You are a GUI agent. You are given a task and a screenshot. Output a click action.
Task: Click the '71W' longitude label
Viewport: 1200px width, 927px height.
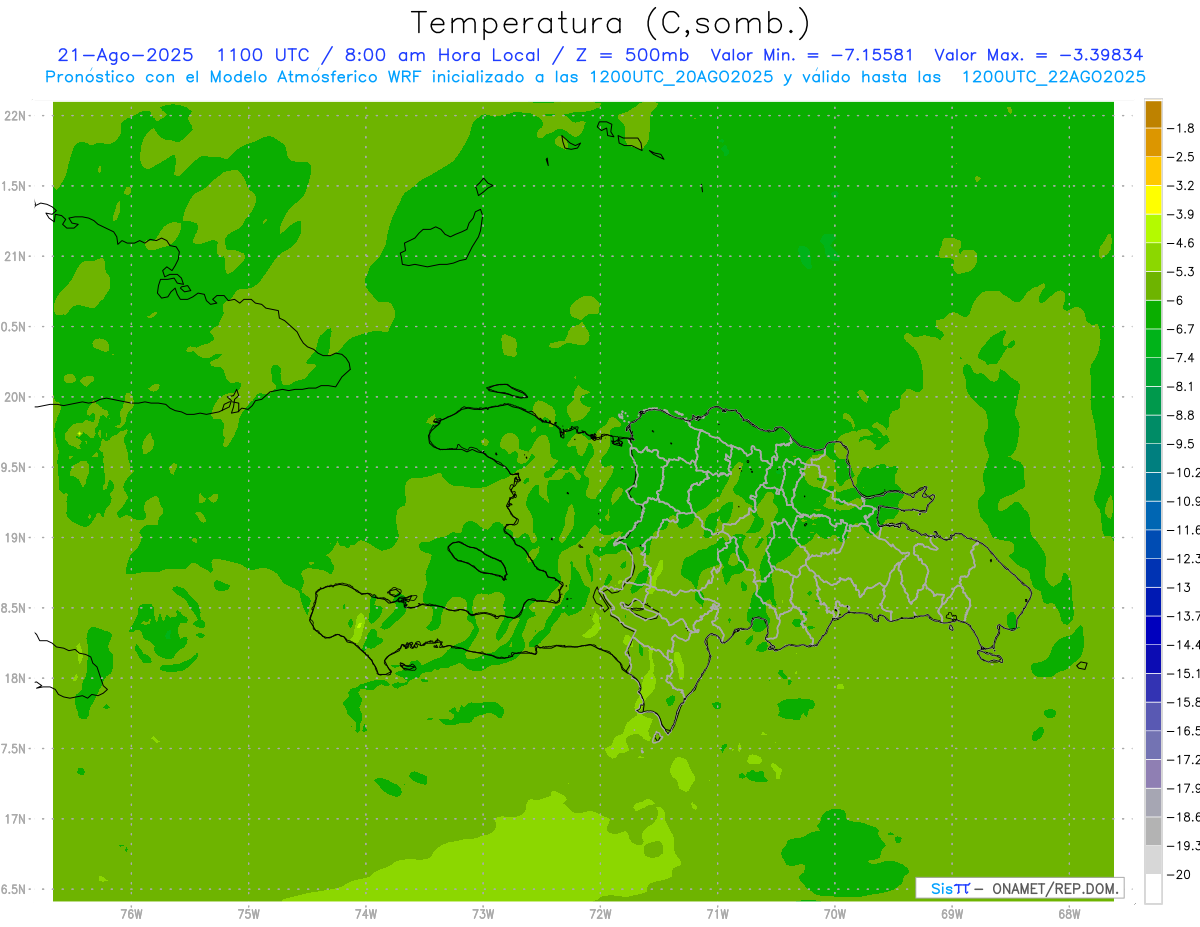pos(717,914)
